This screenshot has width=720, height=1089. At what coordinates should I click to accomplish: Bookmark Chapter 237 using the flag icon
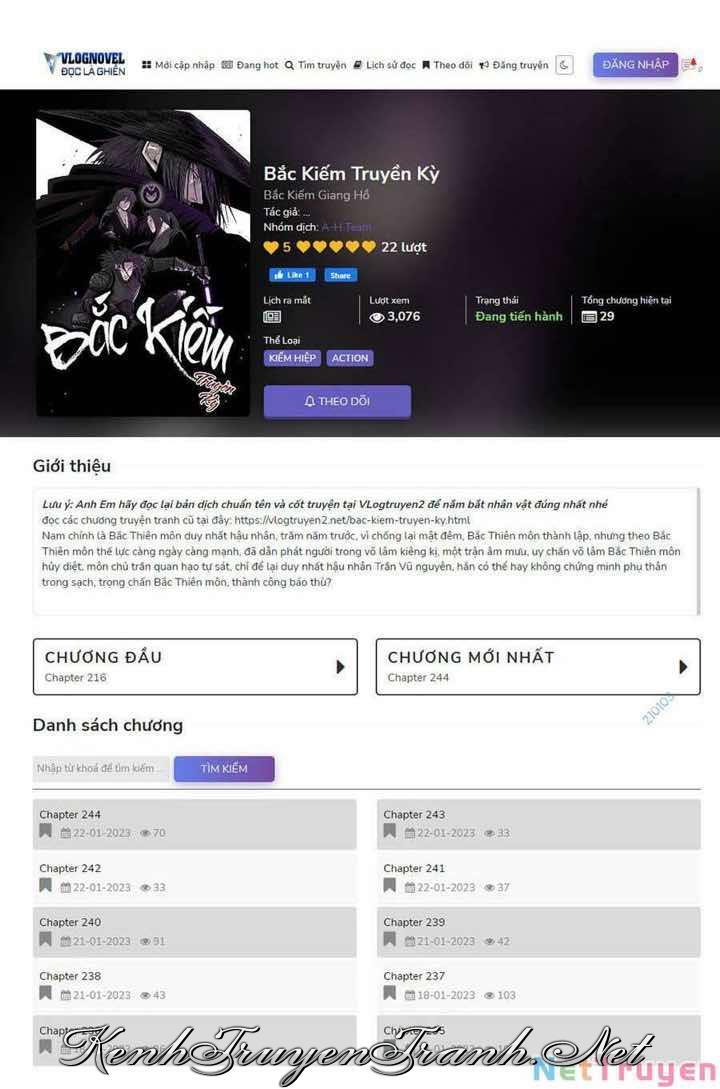[390, 993]
